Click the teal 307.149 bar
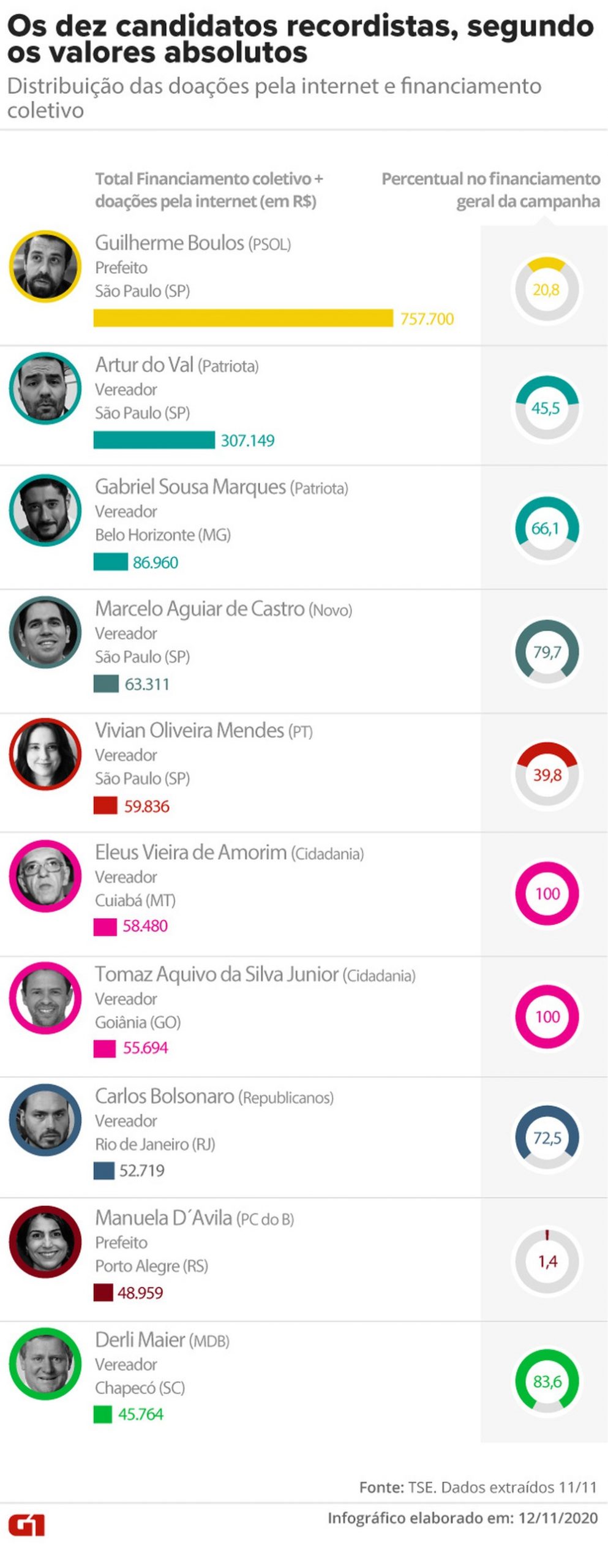Screen dimensions: 608x1568 coord(154,440)
